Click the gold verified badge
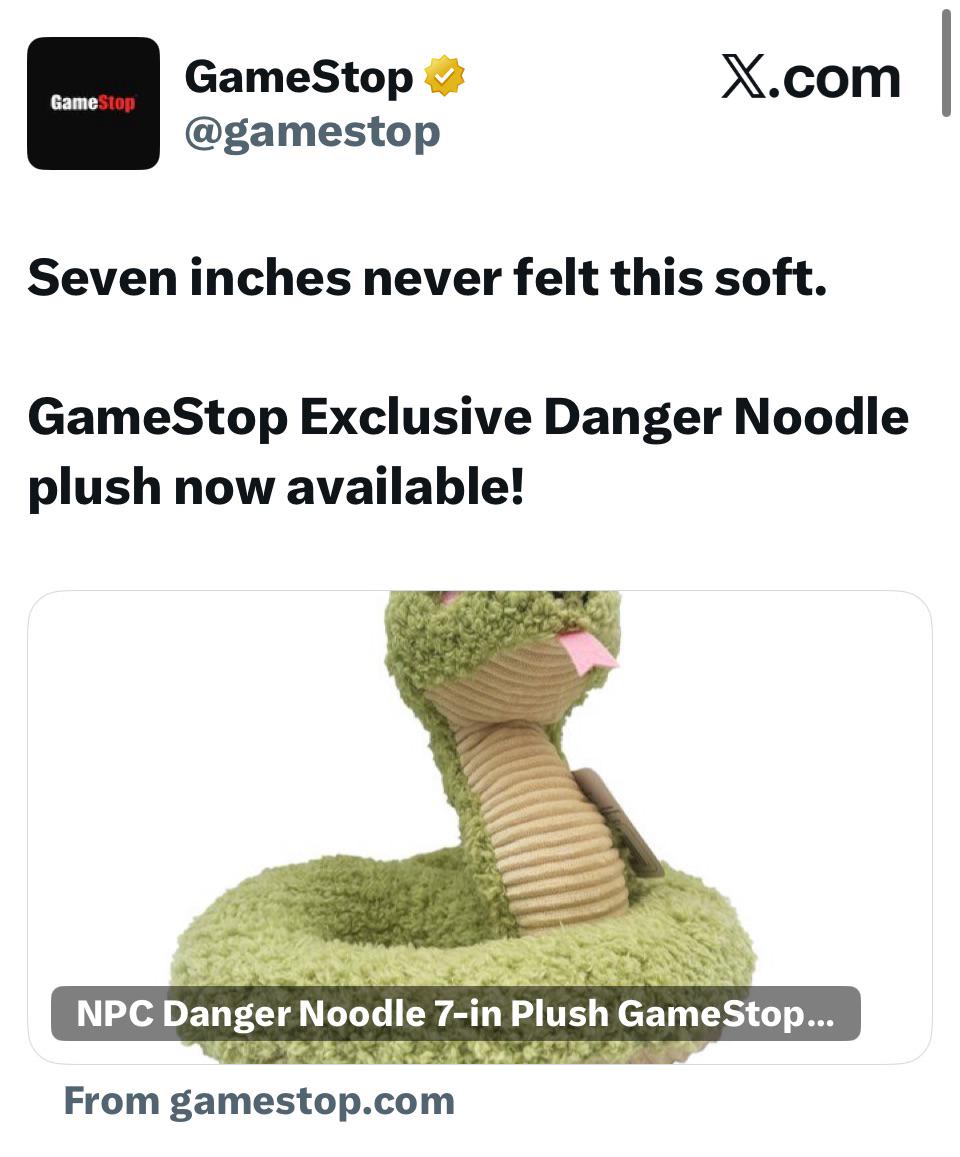The width and height of the screenshot is (960, 1157). [444, 76]
